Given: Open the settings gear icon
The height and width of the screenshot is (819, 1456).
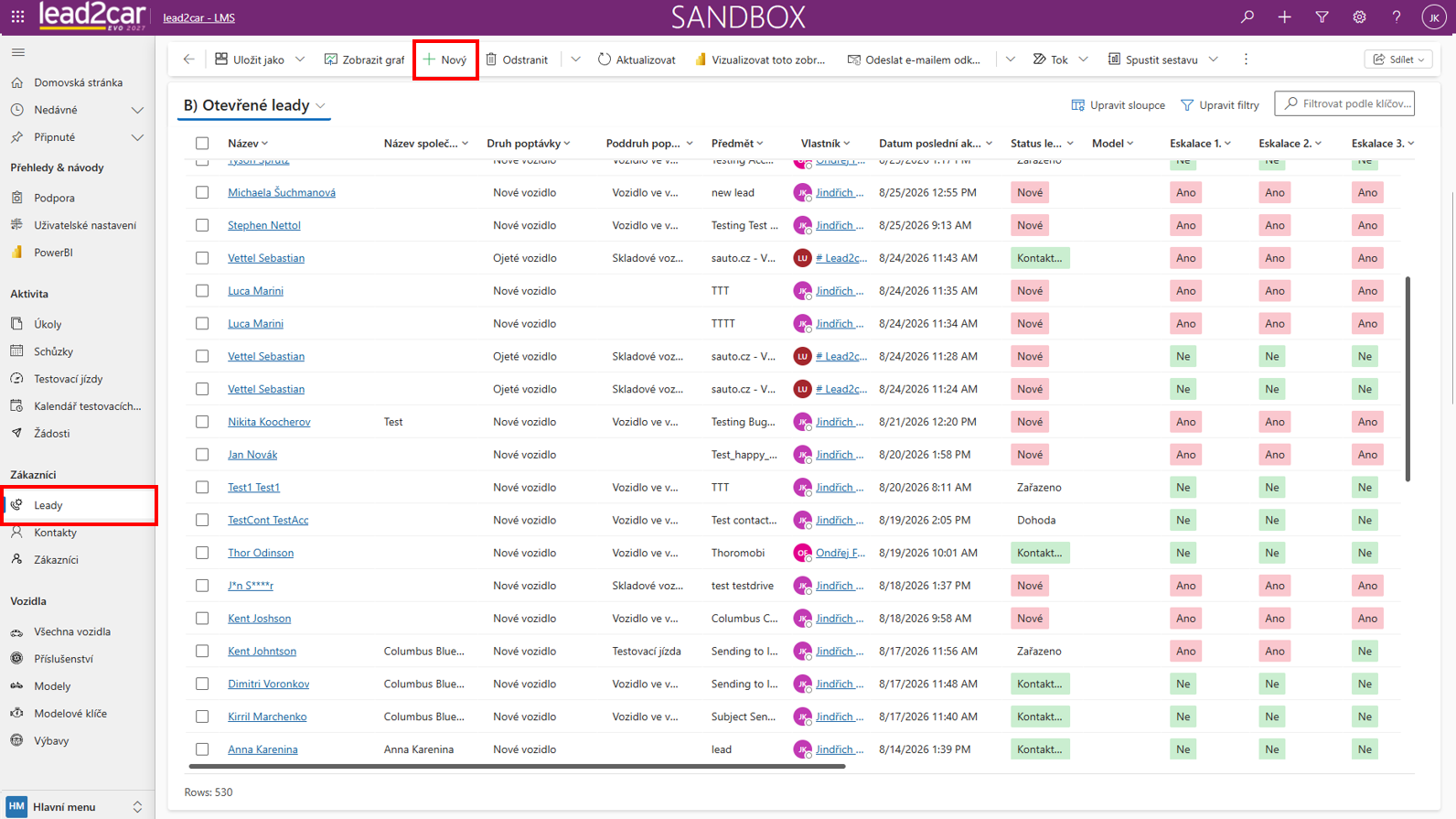Looking at the screenshot, I should 1359,16.
